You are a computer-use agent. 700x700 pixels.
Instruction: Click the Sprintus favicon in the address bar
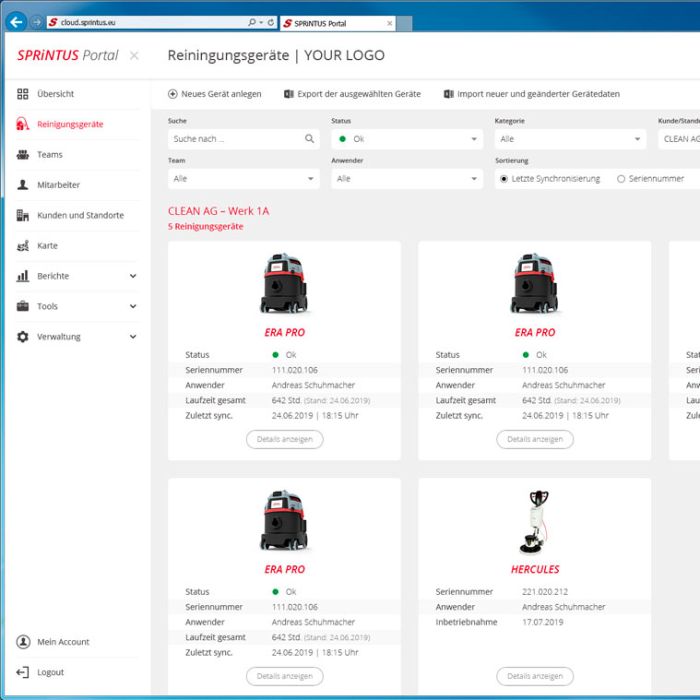(x=53, y=22)
